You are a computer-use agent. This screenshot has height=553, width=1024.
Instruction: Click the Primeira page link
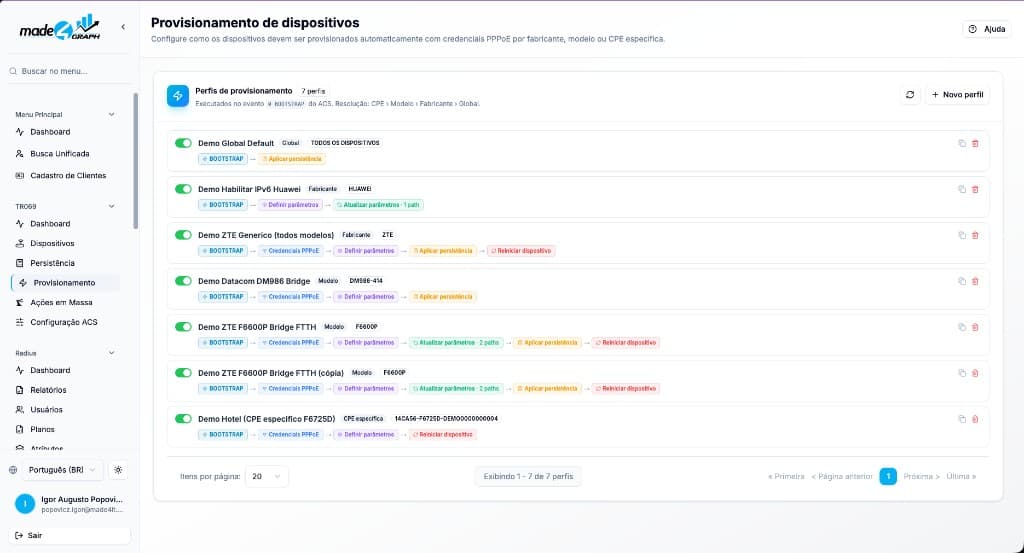[786, 477]
